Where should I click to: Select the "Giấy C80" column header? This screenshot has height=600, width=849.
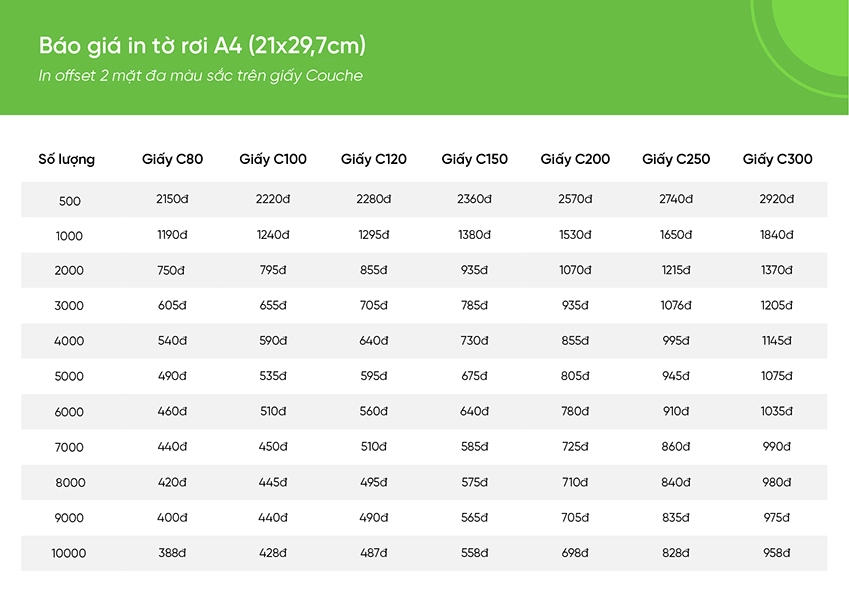pos(172,159)
